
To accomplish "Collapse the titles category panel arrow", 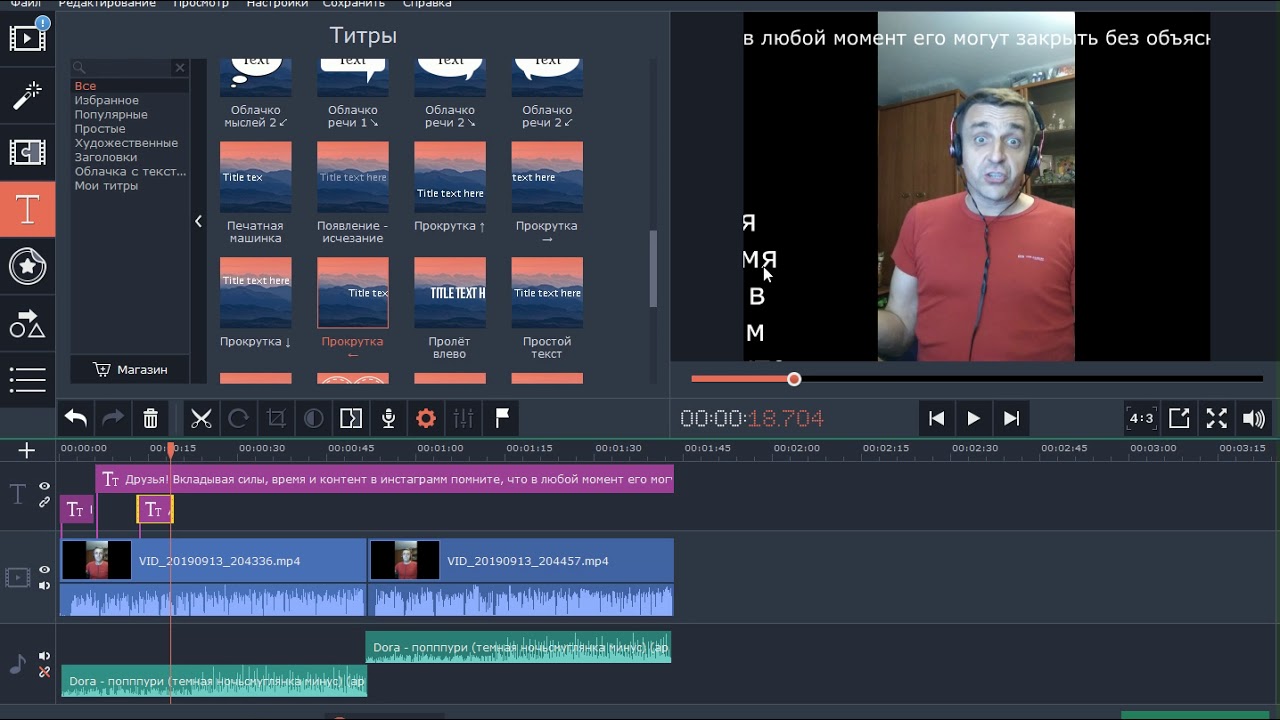I will point(198,221).
